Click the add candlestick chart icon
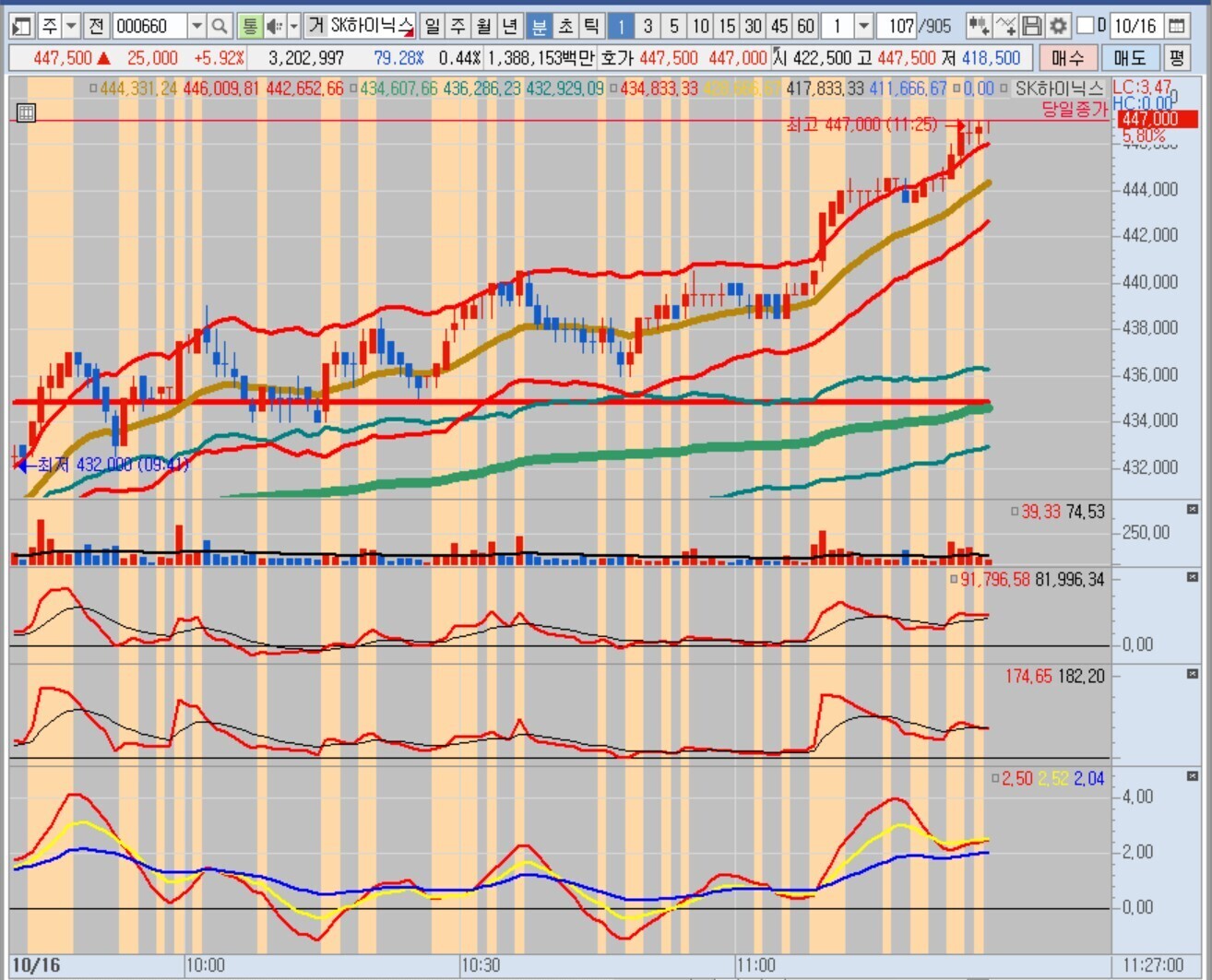1212x980 pixels. (x=980, y=26)
